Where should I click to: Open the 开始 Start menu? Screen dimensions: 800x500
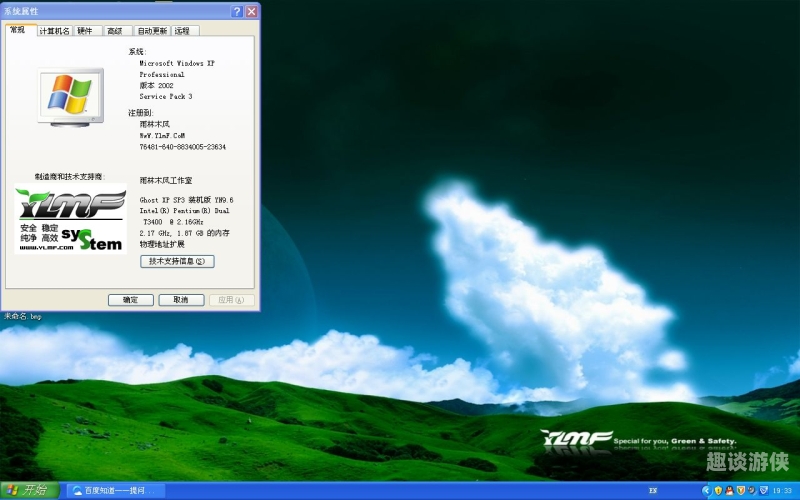pyautogui.click(x=30, y=491)
